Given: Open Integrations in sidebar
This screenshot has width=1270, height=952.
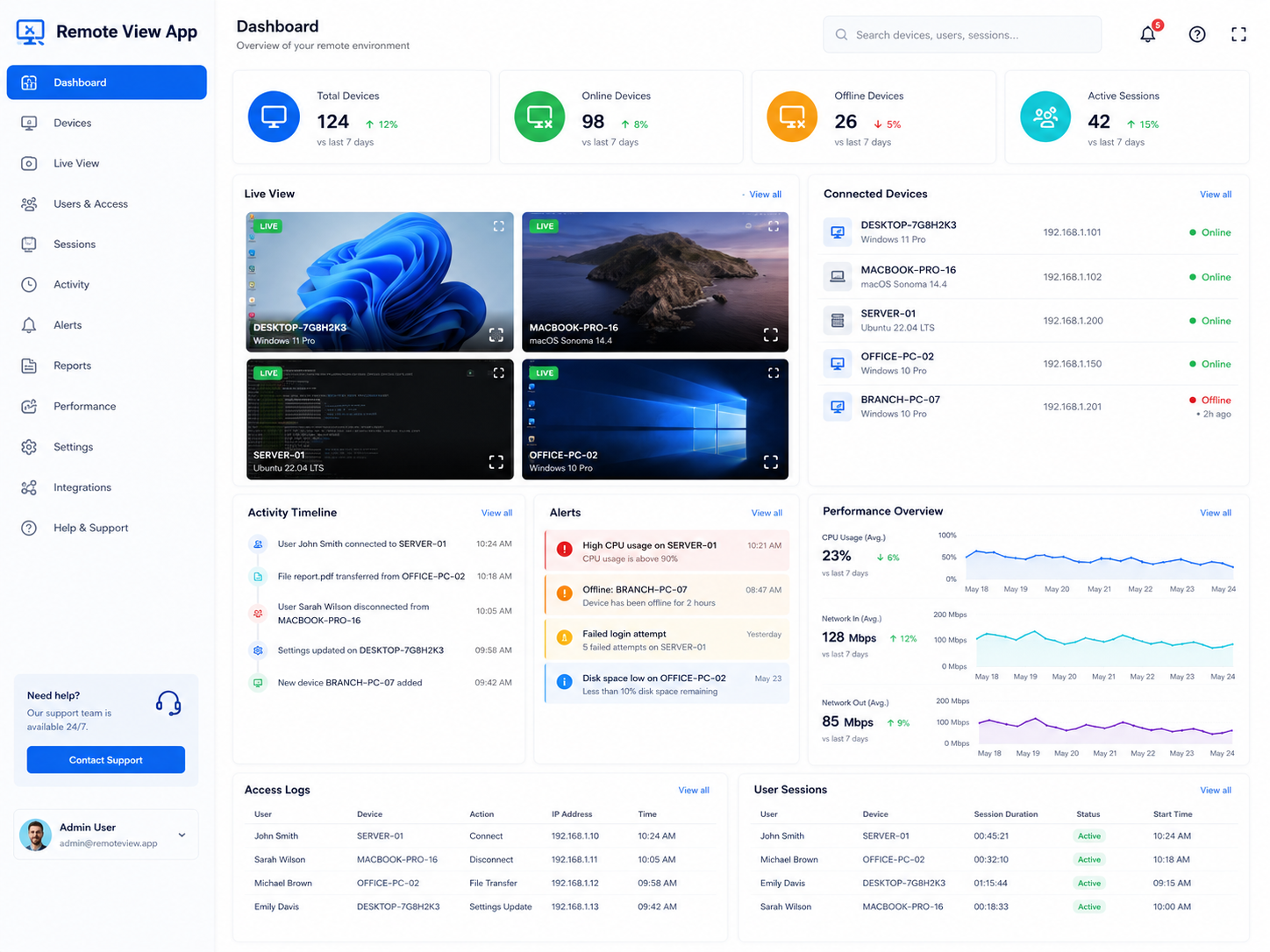Looking at the screenshot, I should point(107,487).
